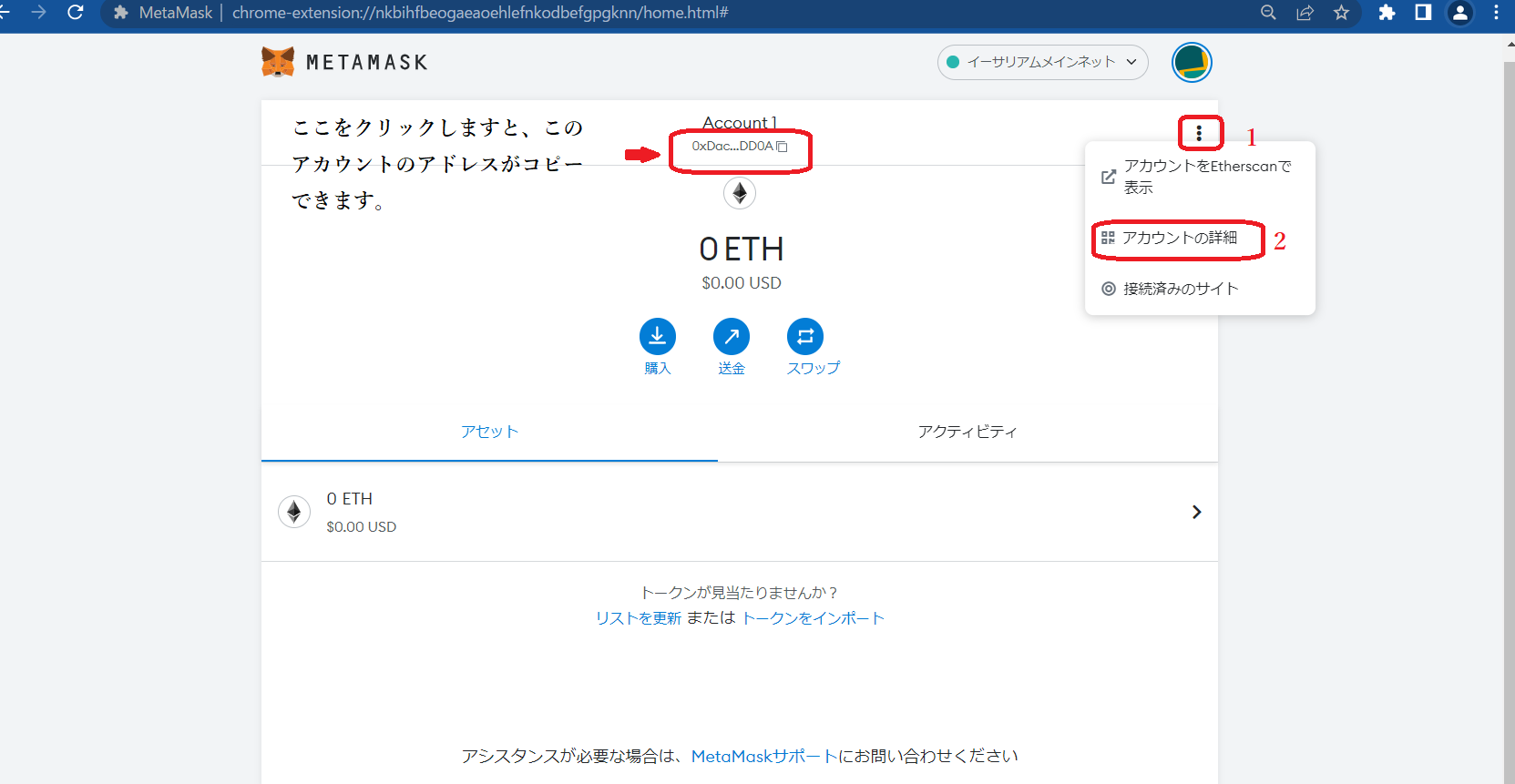
Task: Open the Ethereum Mainnet network dropdown
Action: pyautogui.click(x=1042, y=62)
